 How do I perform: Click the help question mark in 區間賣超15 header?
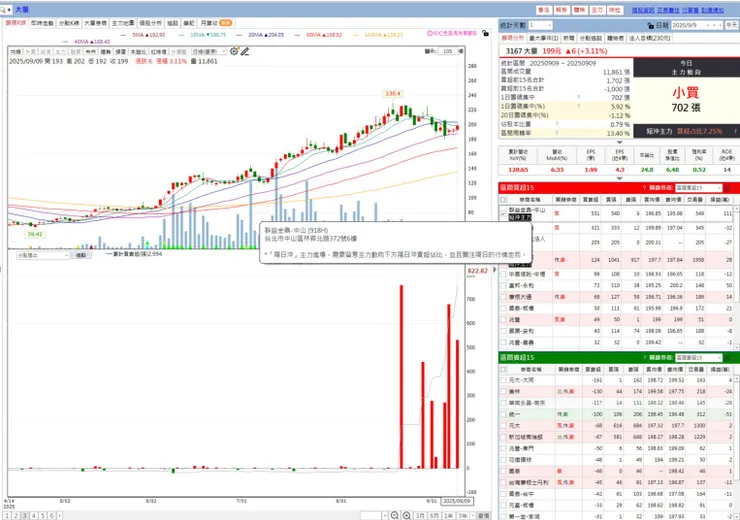tap(644, 357)
